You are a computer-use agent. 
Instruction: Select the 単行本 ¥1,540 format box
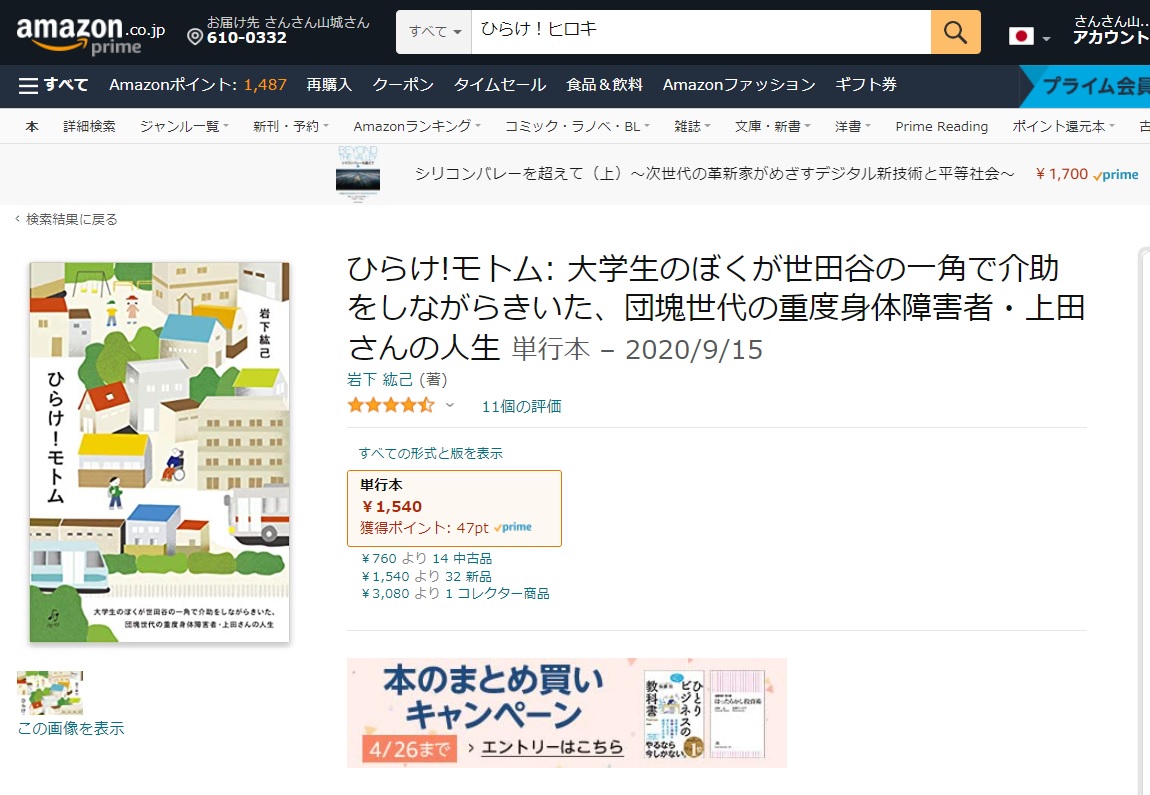tap(455, 508)
